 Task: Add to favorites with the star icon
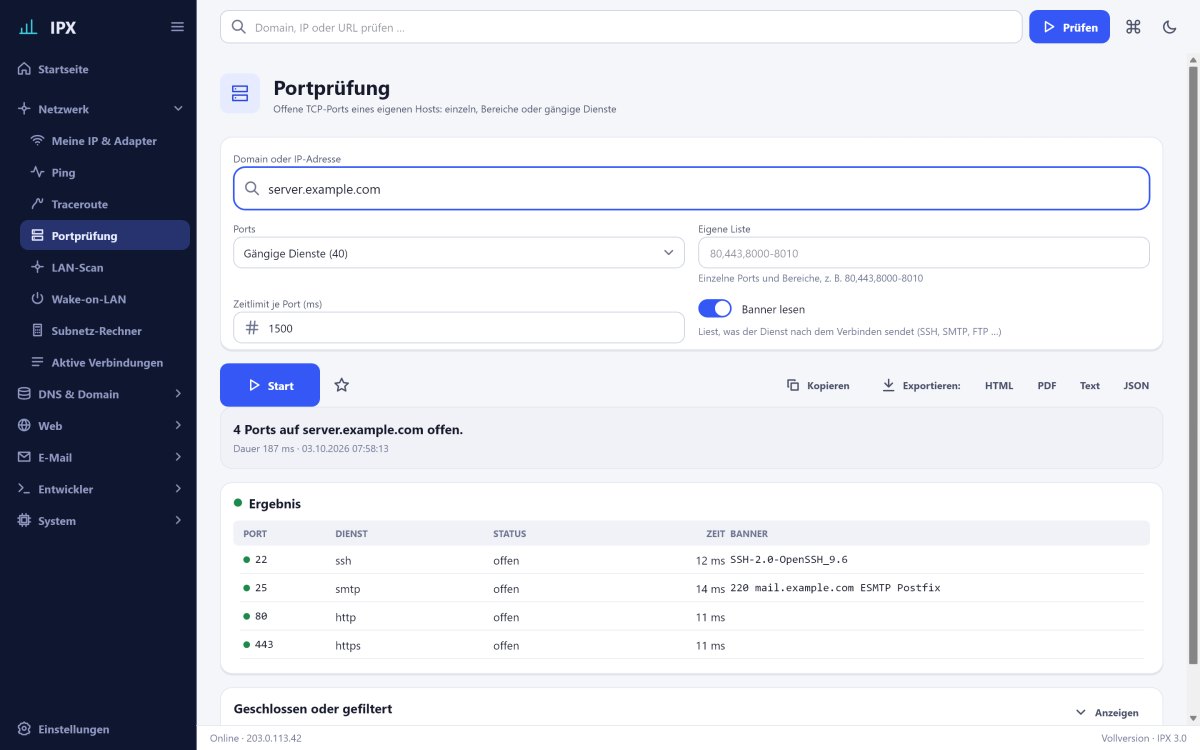(341, 385)
